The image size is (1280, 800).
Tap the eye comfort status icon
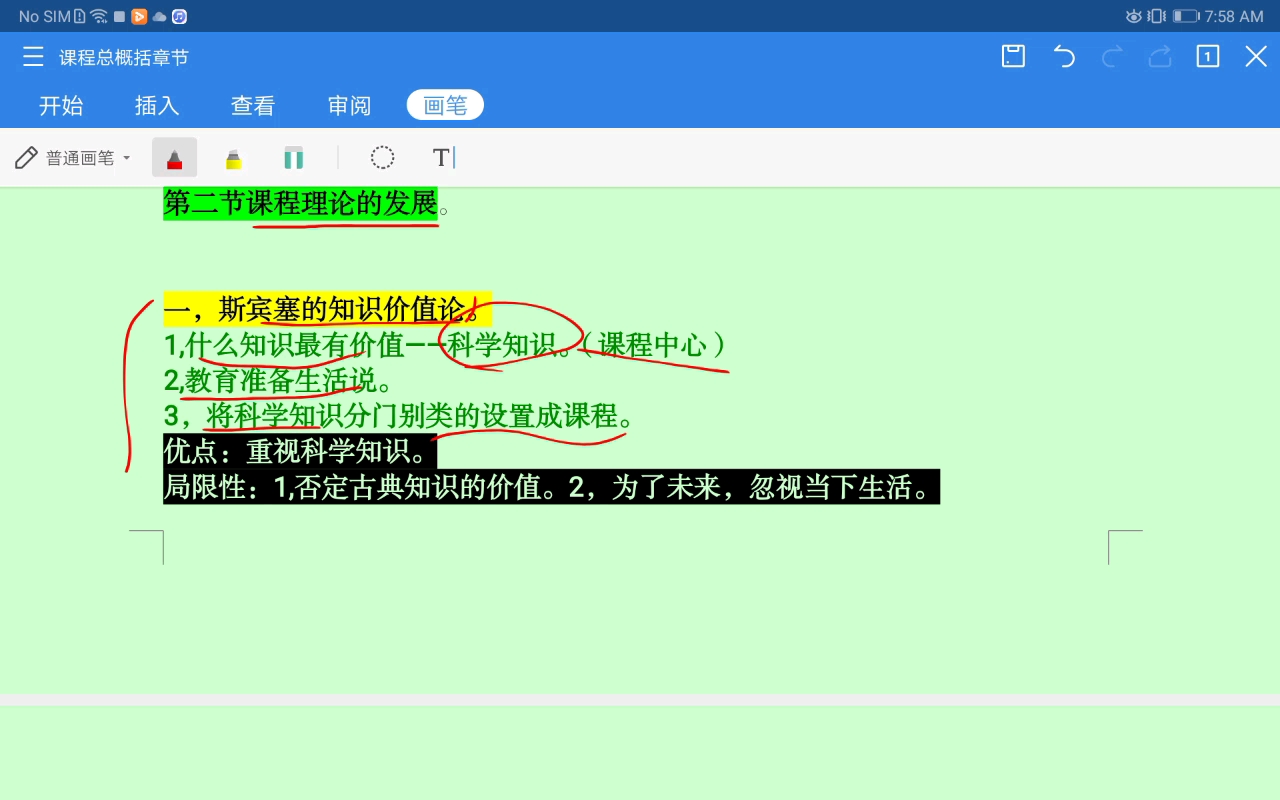[1134, 16]
